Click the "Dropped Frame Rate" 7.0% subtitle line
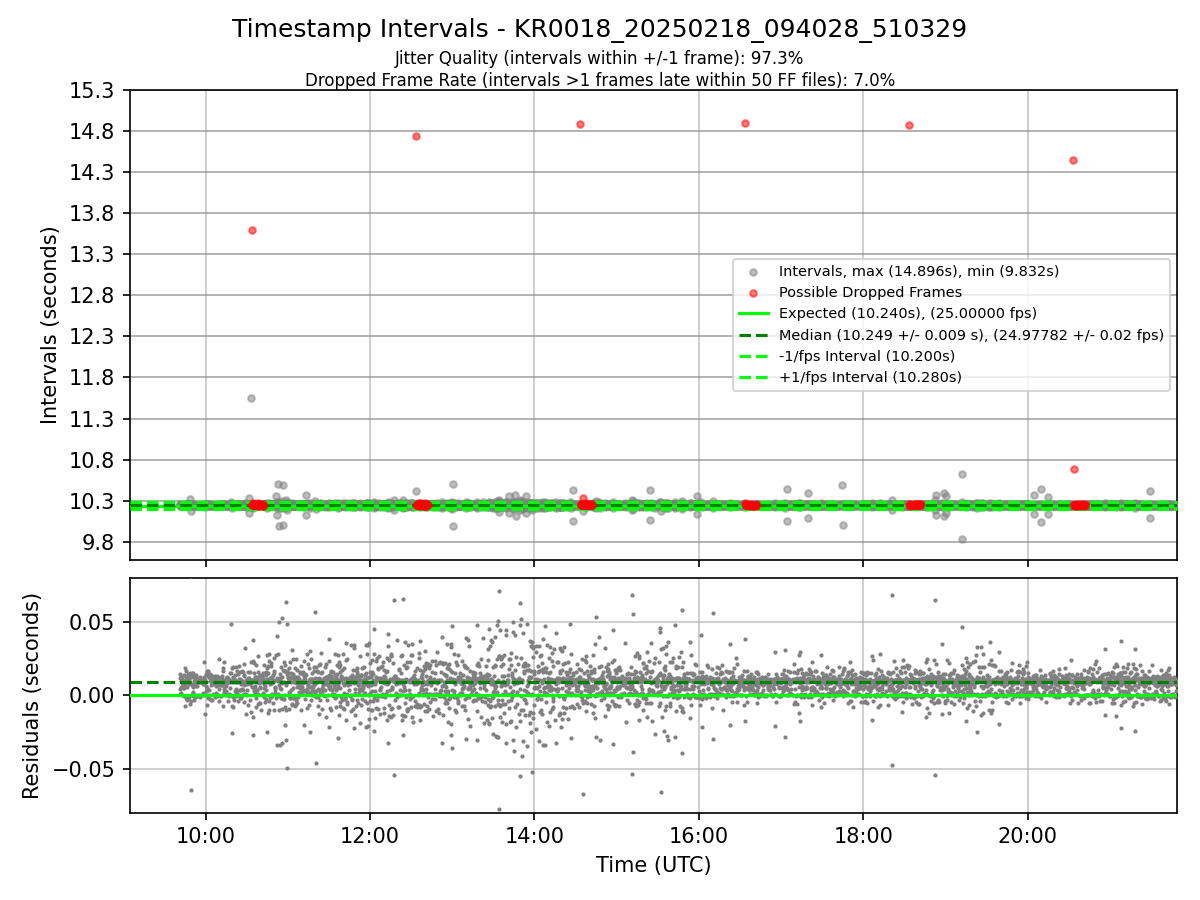The width and height of the screenshot is (1200, 900). [x=599, y=79]
